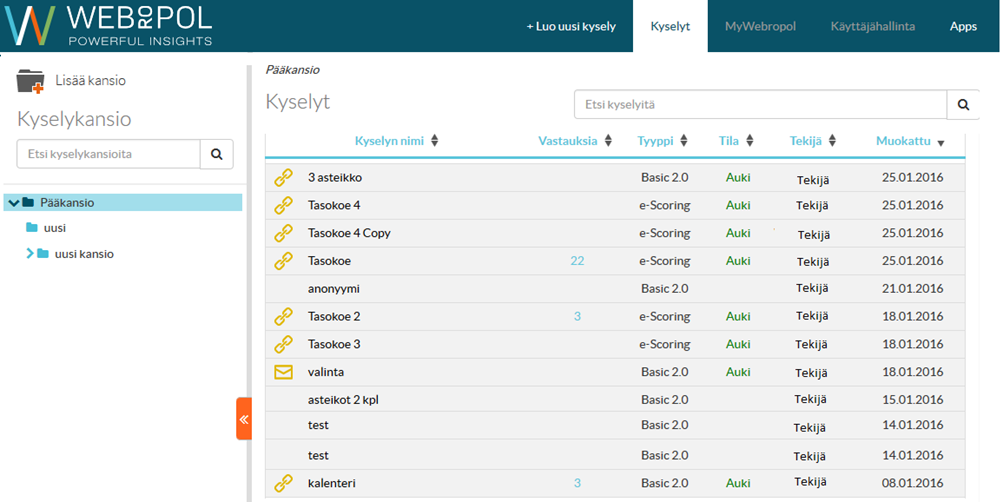Viewport: 1003px width, 502px height.
Task: Collapse the Pääkansio tree node
Action: pyautogui.click(x=14, y=203)
